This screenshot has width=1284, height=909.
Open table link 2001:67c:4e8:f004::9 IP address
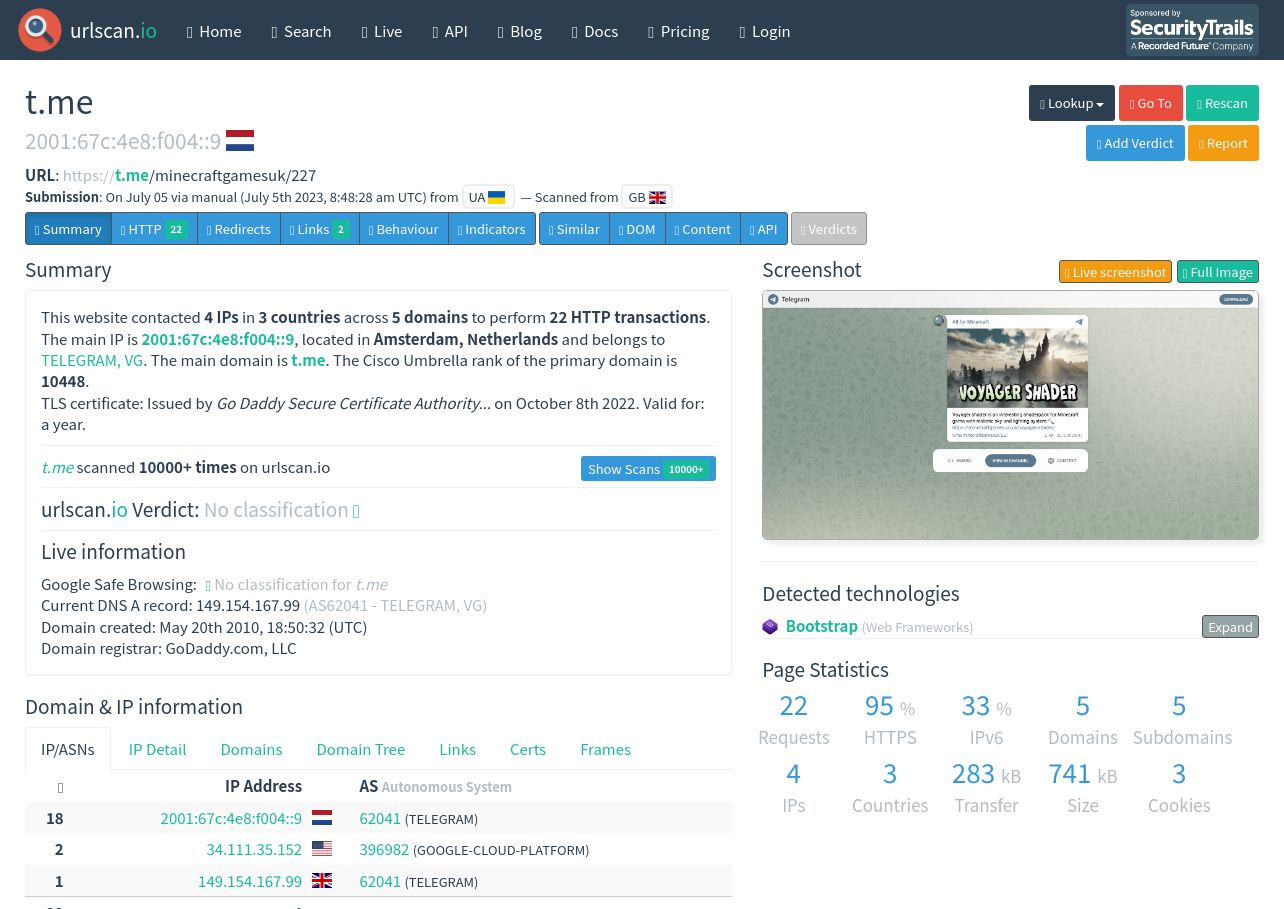click(x=231, y=818)
